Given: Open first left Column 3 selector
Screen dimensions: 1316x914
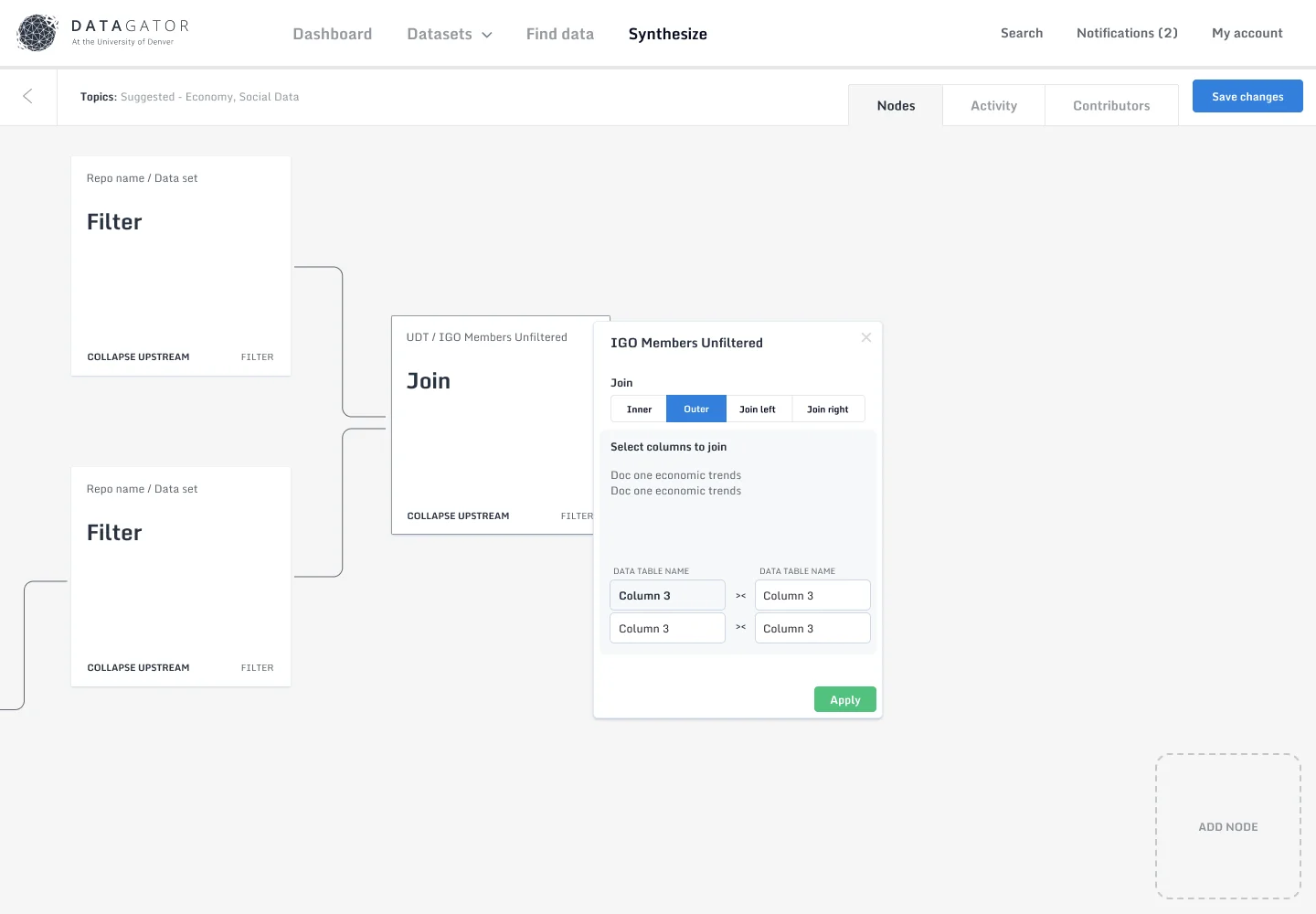Looking at the screenshot, I should pyautogui.click(x=667, y=596).
